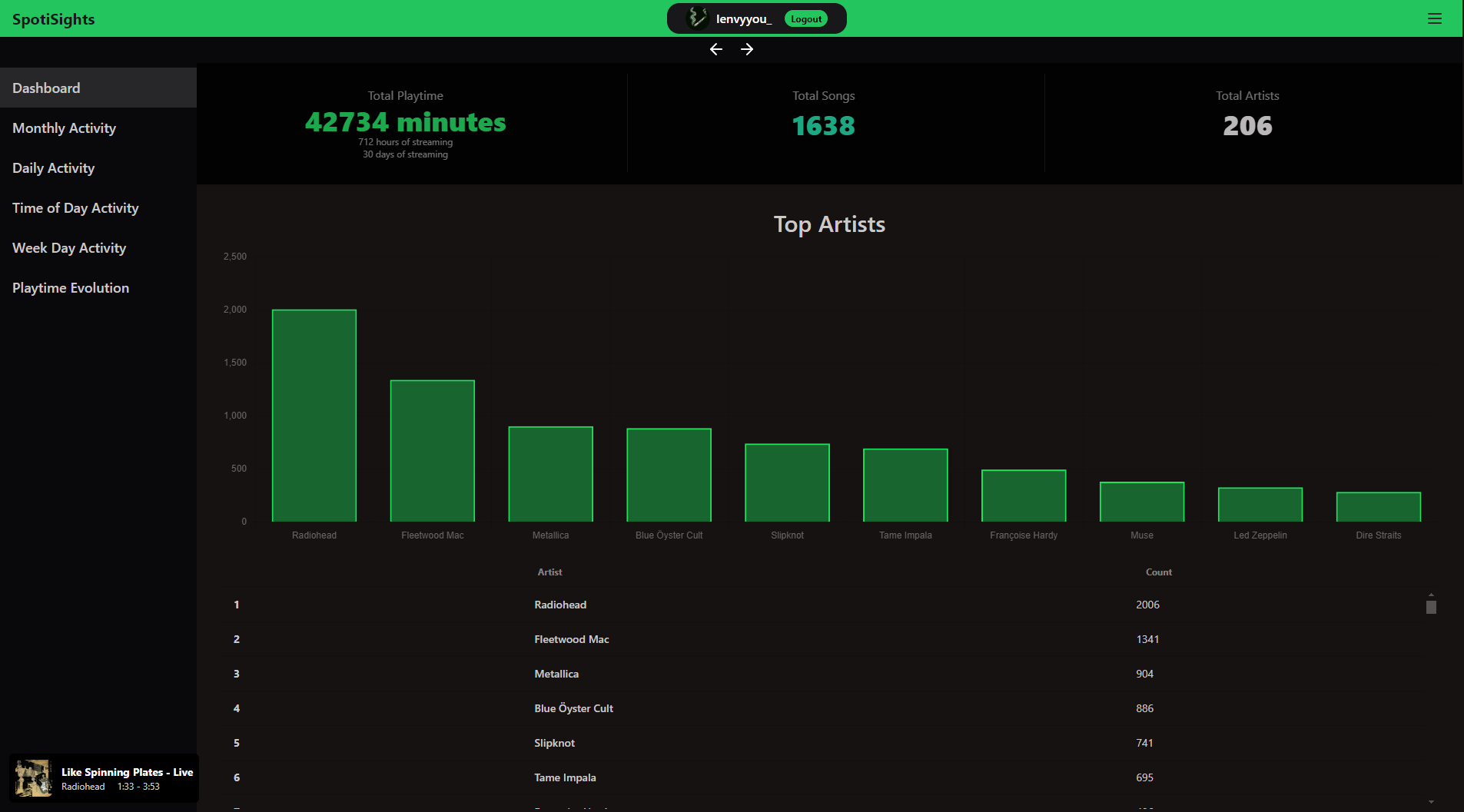Click the table scrollbar down arrow

pos(1431,802)
